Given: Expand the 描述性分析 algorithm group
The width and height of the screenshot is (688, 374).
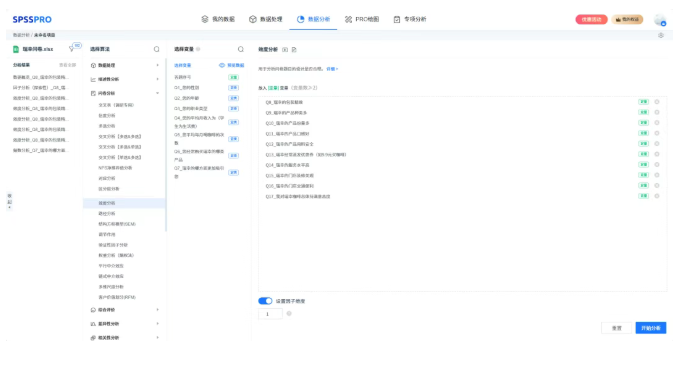Looking at the screenshot, I should point(125,79).
